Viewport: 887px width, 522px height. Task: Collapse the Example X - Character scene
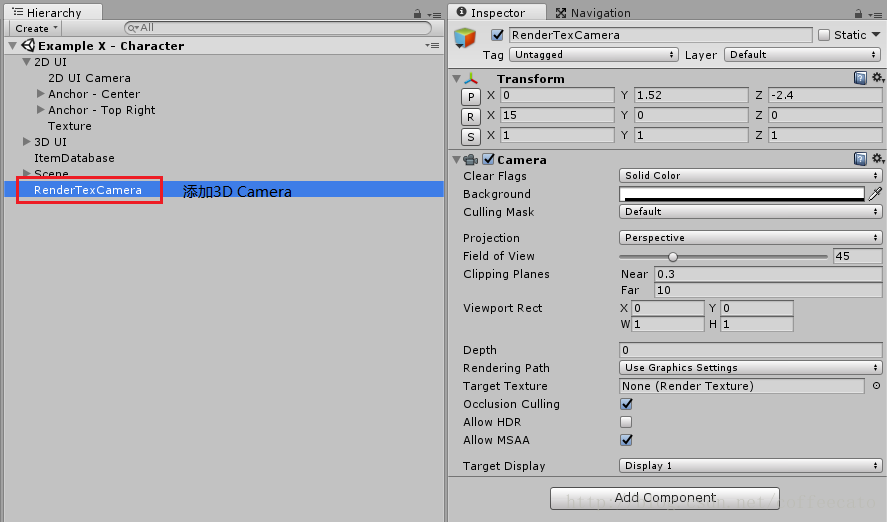click(13, 46)
